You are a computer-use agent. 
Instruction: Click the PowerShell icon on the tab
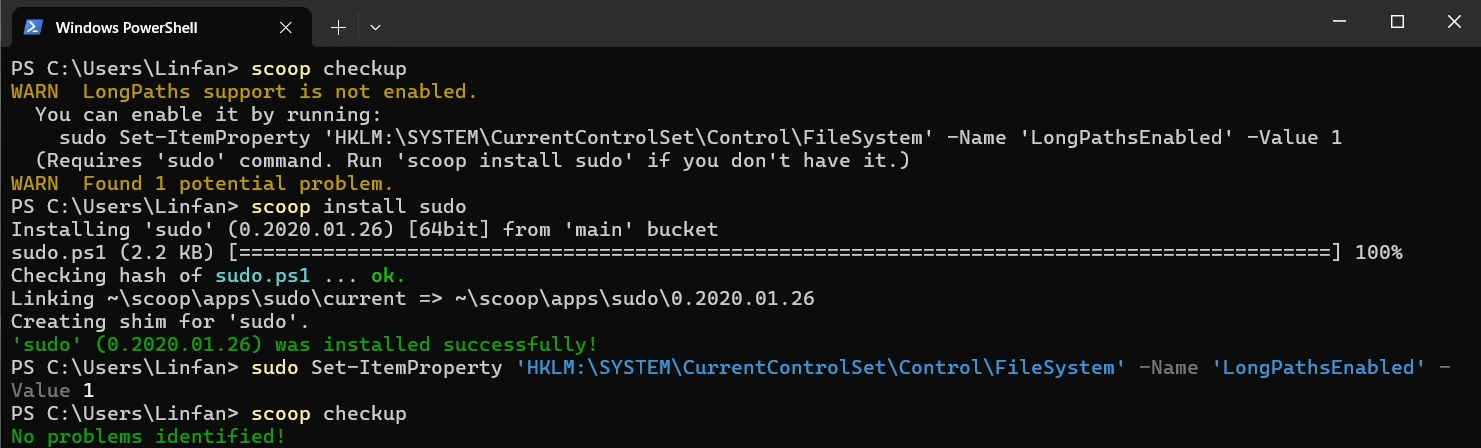(31, 26)
